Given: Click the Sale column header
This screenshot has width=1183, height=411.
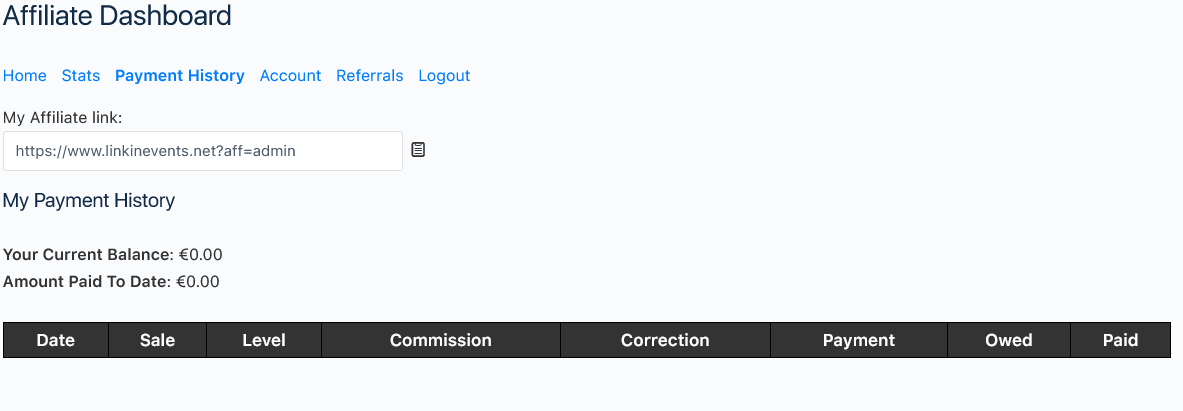Looking at the screenshot, I should (x=158, y=340).
